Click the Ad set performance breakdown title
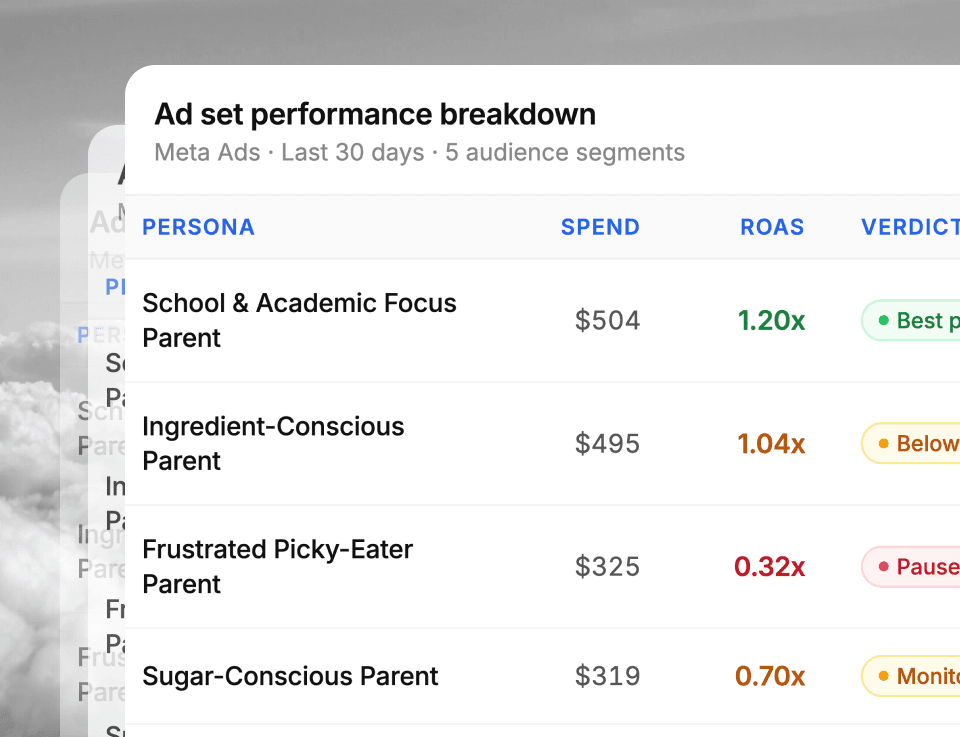960x737 pixels. pos(375,115)
